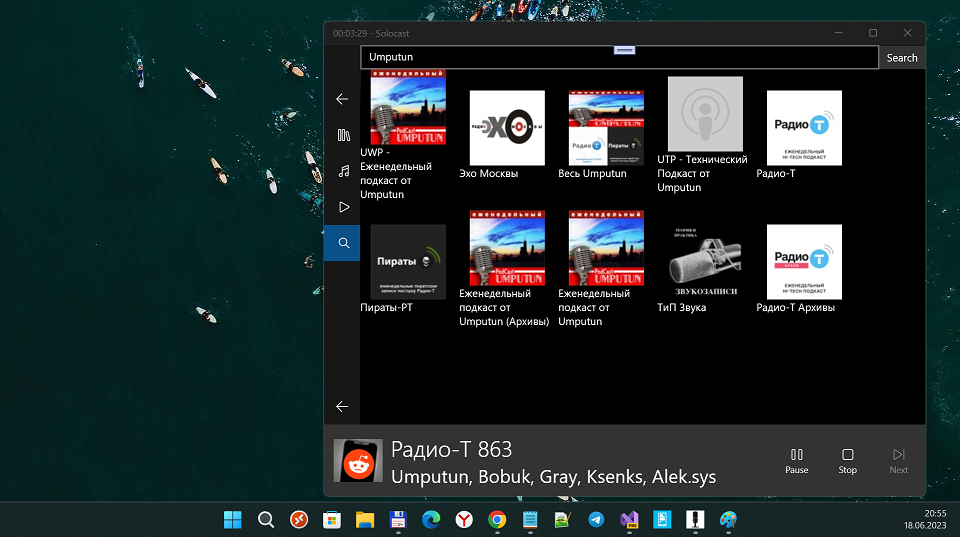Minimize the Solocast window
Screen dimensions: 960x537
coord(839,33)
